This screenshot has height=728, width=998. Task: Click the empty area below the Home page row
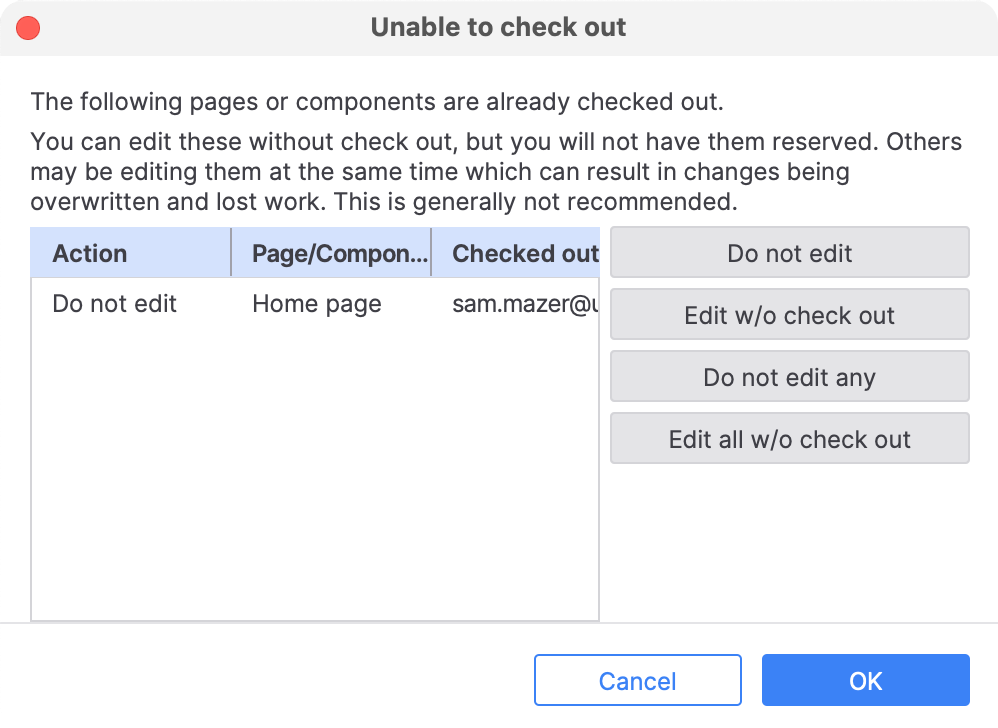click(315, 470)
